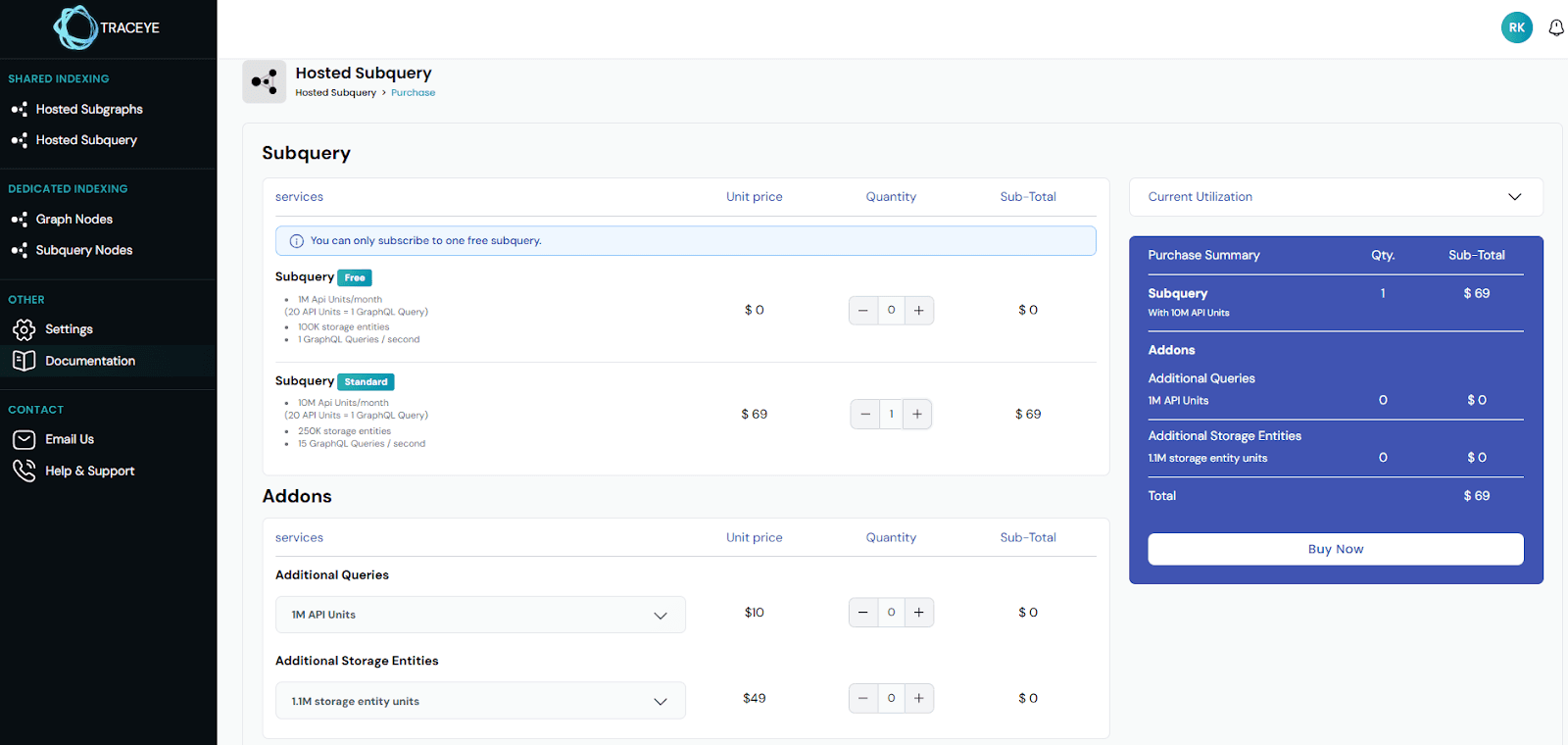Image resolution: width=1568 pixels, height=745 pixels.
Task: Open notifications bell
Action: click(x=1555, y=27)
